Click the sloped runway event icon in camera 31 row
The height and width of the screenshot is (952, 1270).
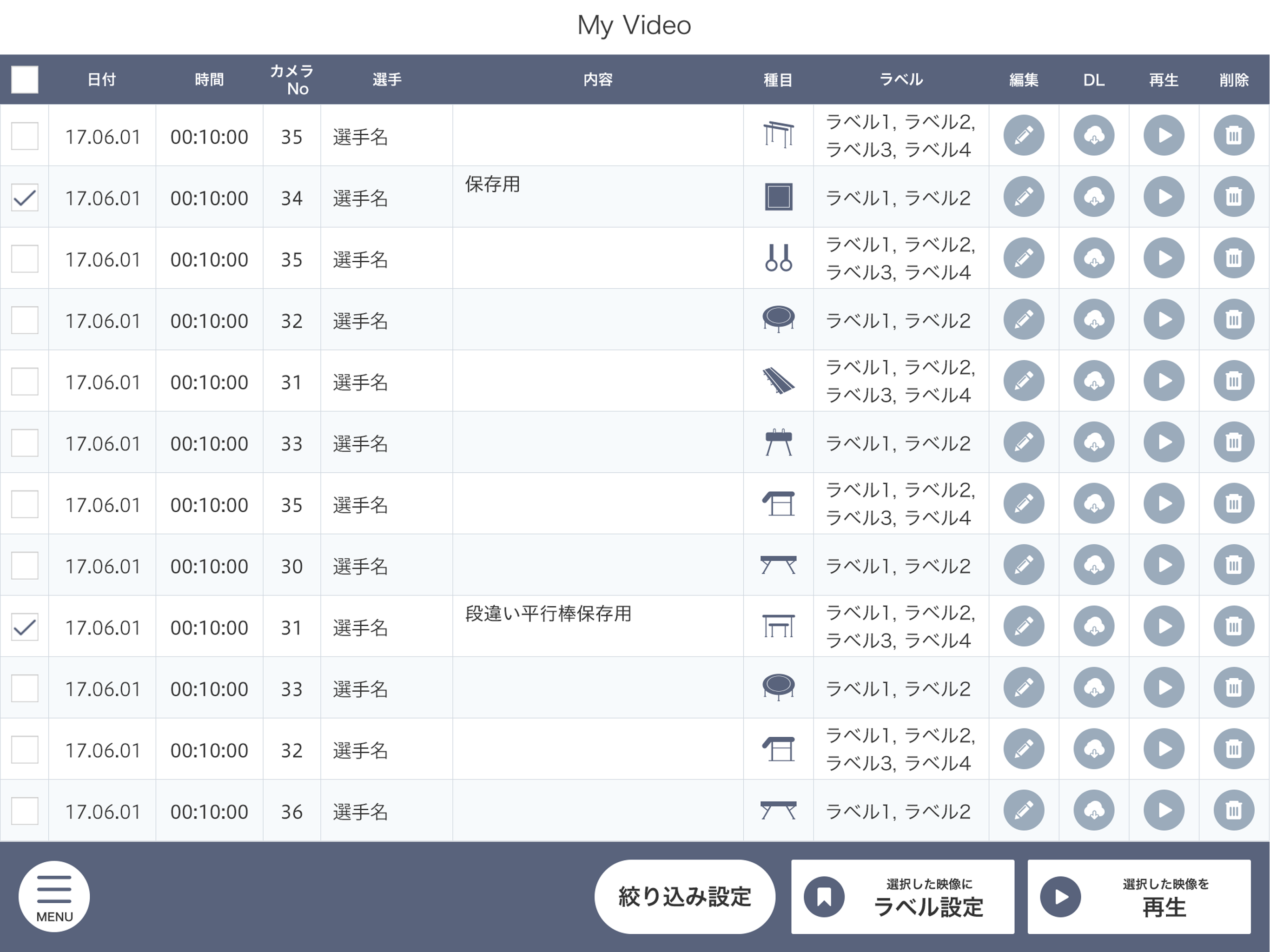coord(779,381)
